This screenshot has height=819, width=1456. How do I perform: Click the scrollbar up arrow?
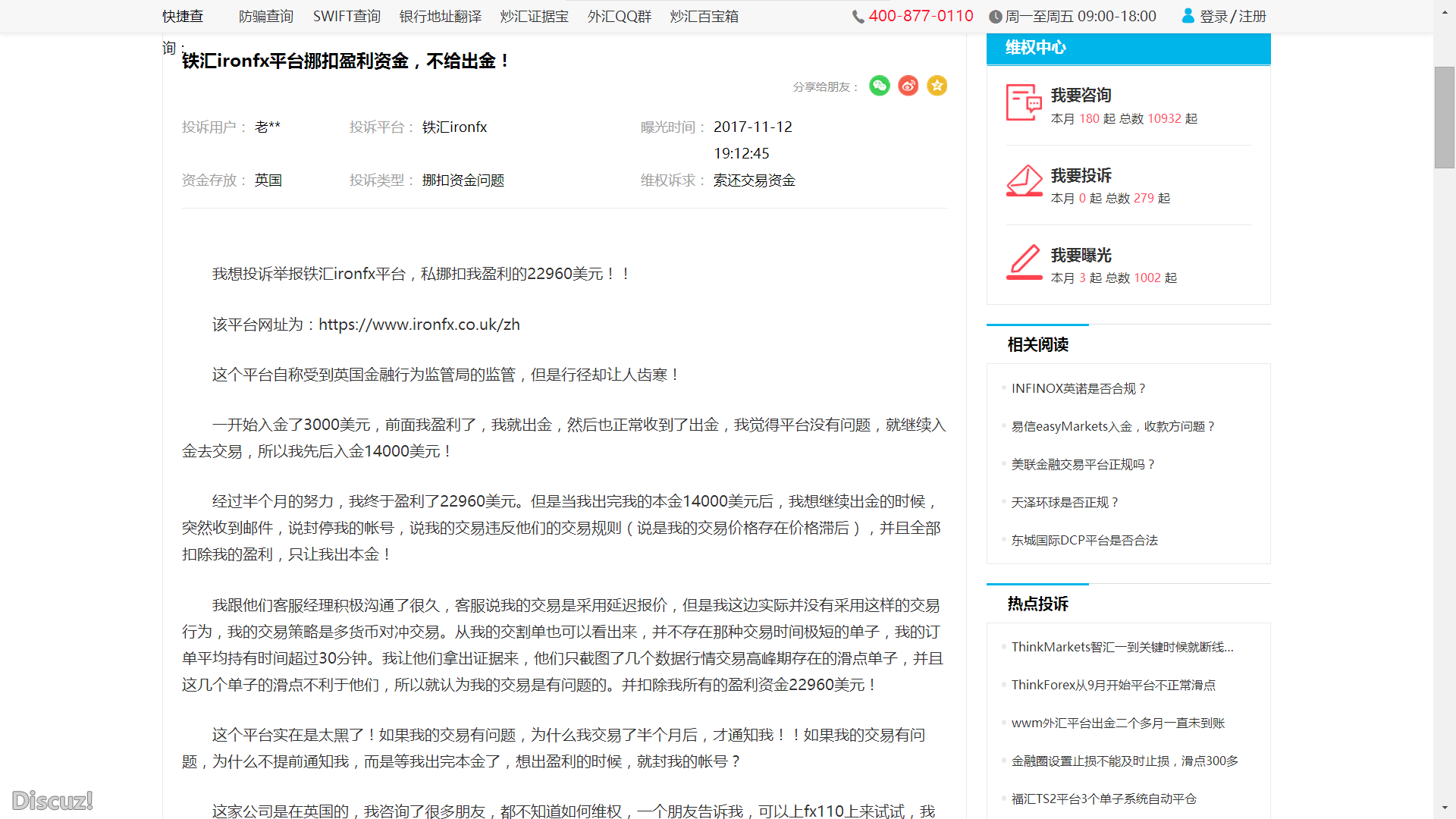point(1444,13)
